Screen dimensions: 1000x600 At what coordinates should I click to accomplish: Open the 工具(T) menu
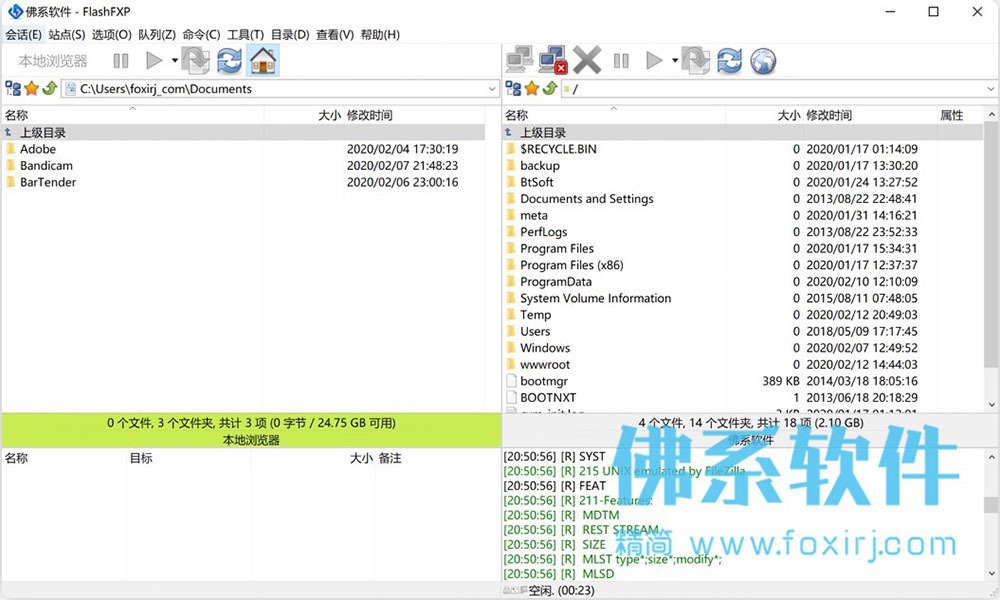pyautogui.click(x=246, y=34)
